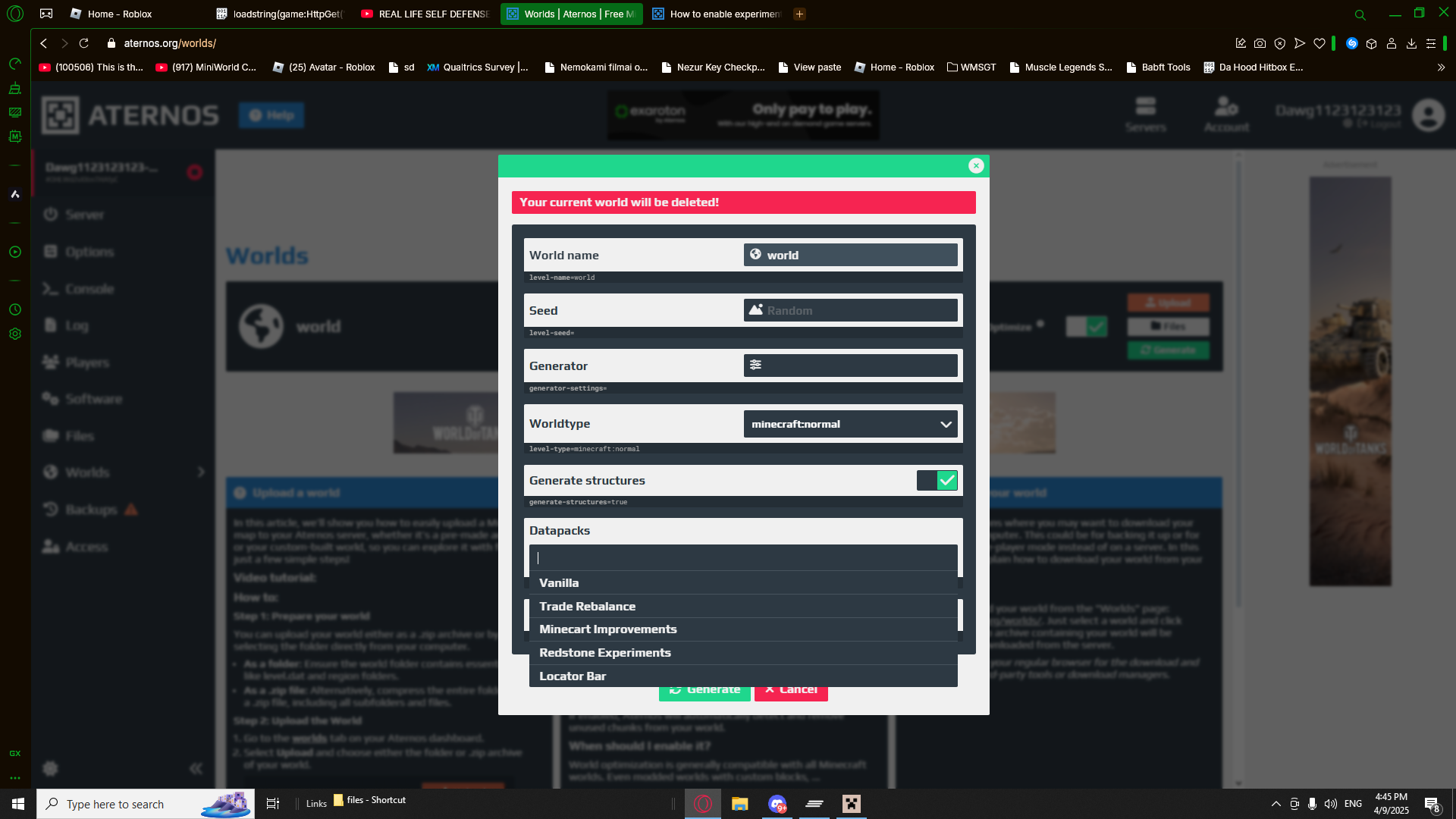Image resolution: width=1456 pixels, height=819 pixels.
Task: Open GX Cleaner broom icon in sidebar
Action: (x=15, y=88)
